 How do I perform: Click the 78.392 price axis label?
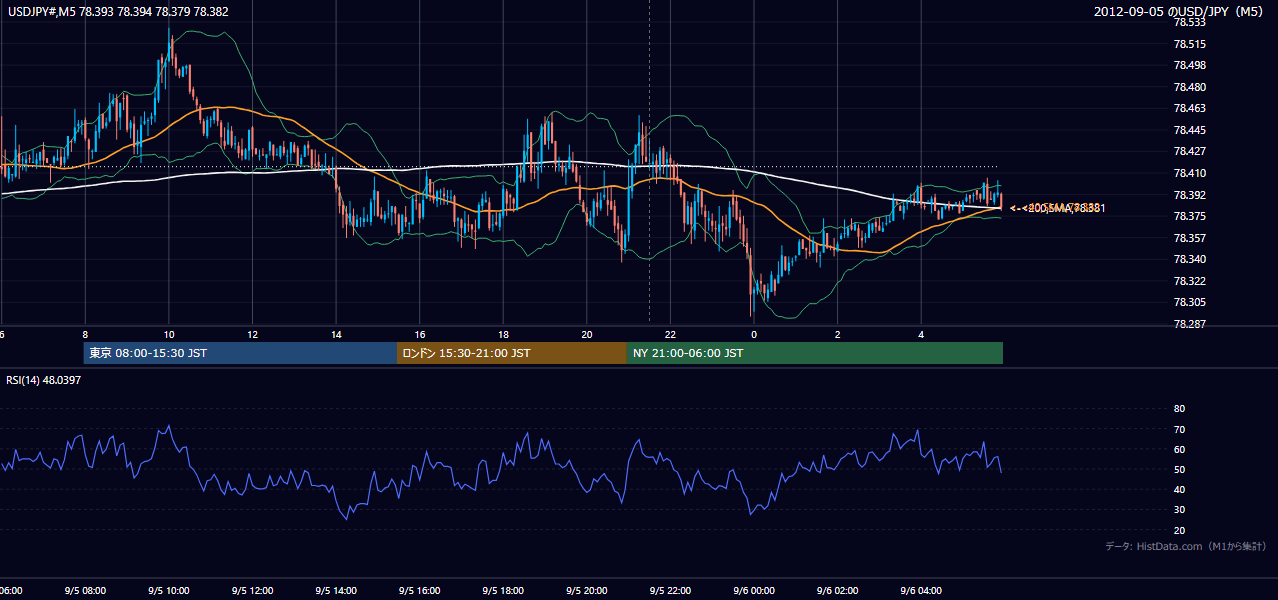(x=1189, y=195)
